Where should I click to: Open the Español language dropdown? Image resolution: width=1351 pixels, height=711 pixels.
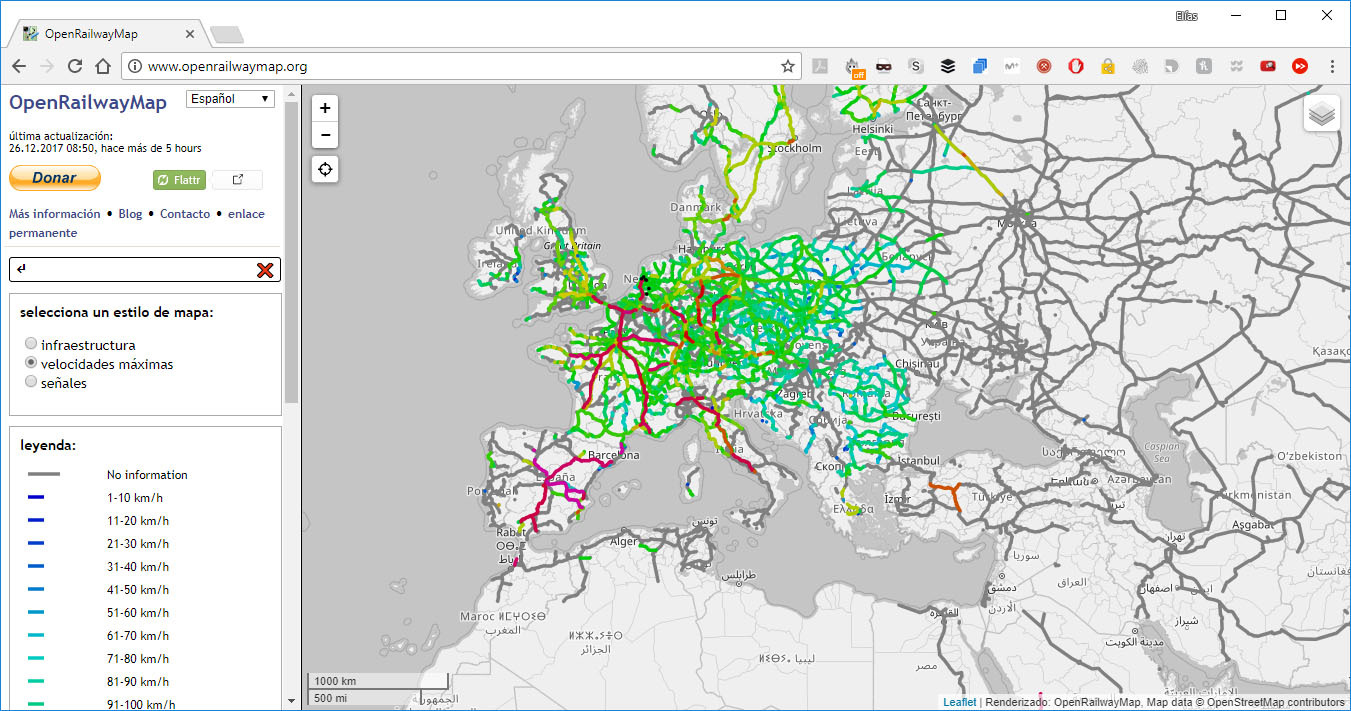coord(230,98)
